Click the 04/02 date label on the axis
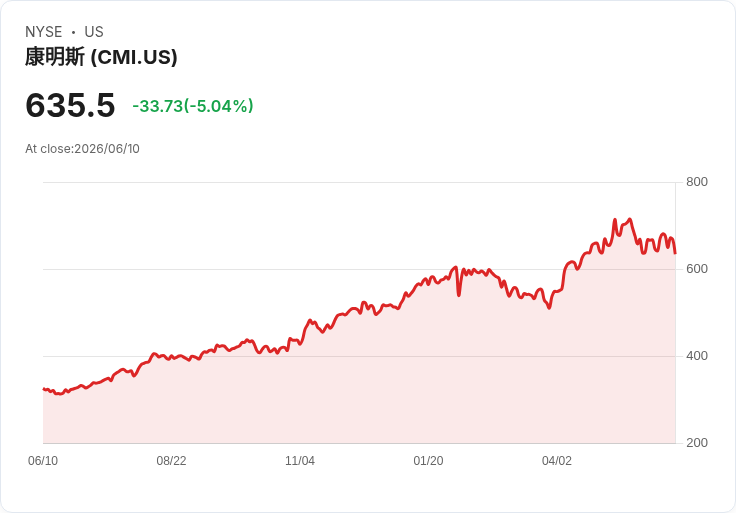The image size is (736, 513). (x=557, y=461)
